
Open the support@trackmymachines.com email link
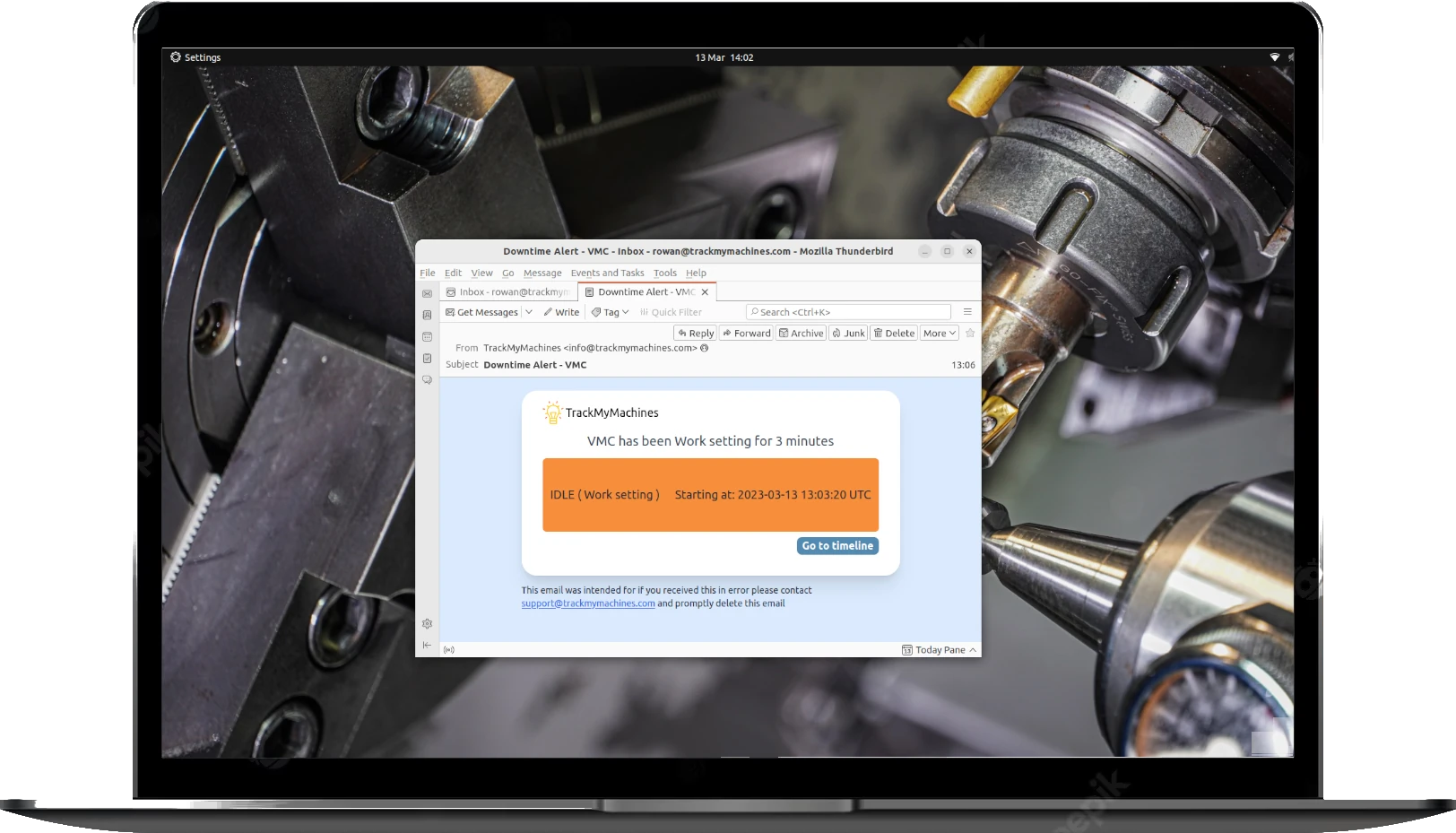[x=587, y=603]
